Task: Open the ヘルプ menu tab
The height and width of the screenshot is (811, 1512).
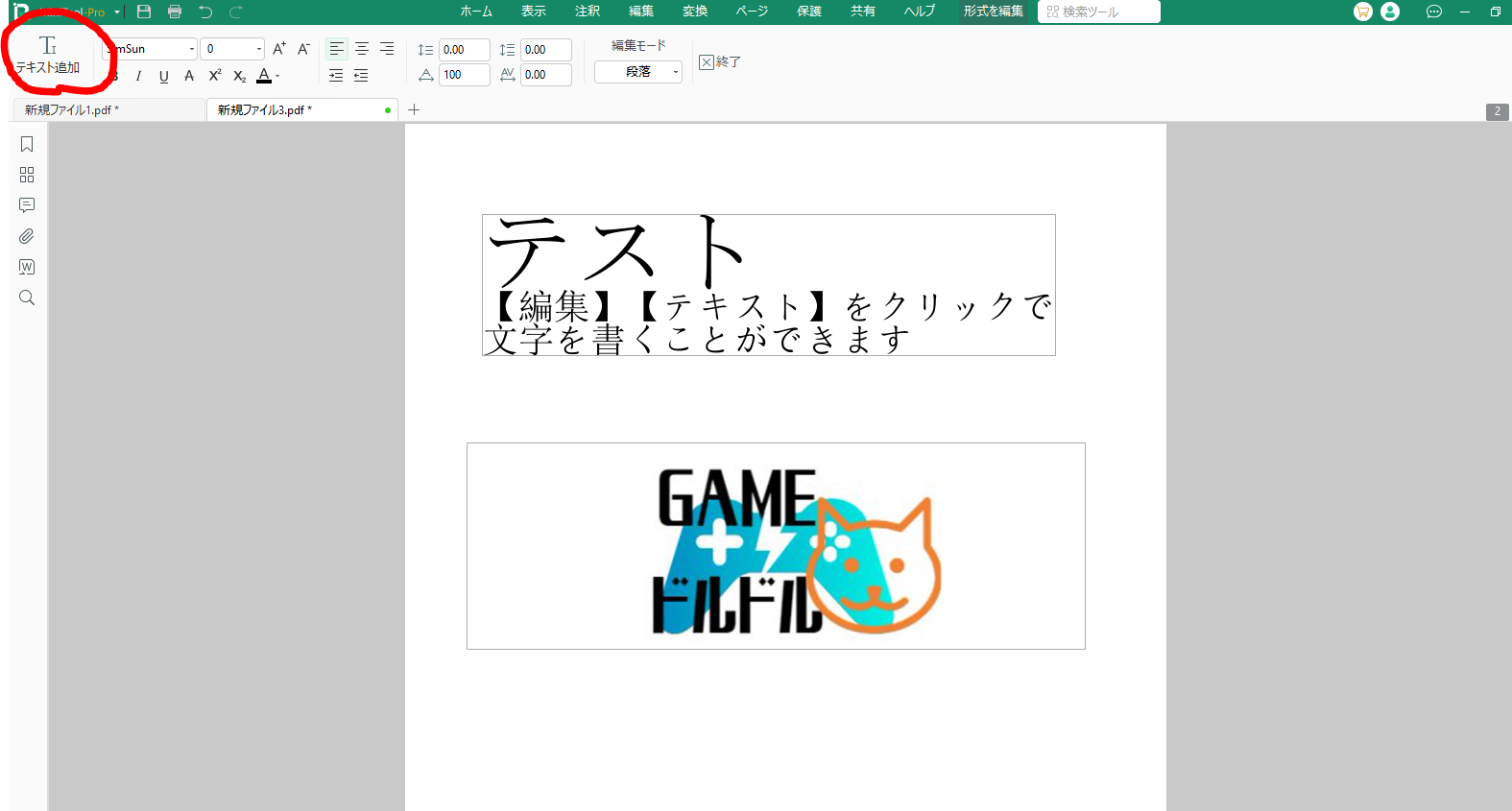Action: 920,12
